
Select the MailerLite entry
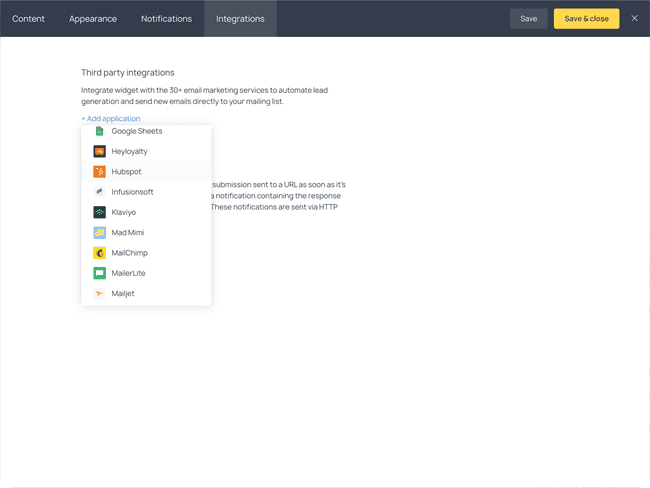point(146,273)
